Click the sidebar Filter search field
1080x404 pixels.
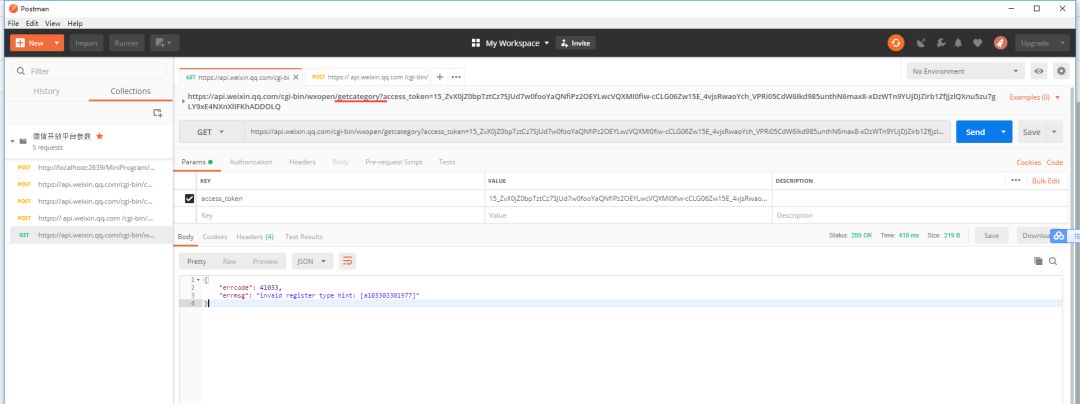(89, 71)
